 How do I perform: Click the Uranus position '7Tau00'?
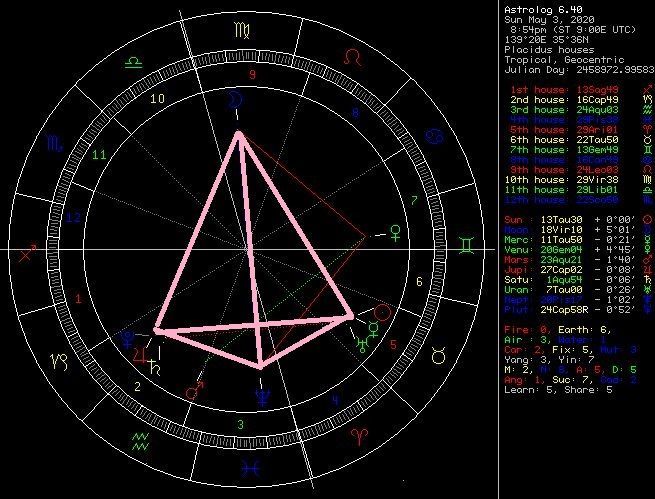[x=564, y=290]
